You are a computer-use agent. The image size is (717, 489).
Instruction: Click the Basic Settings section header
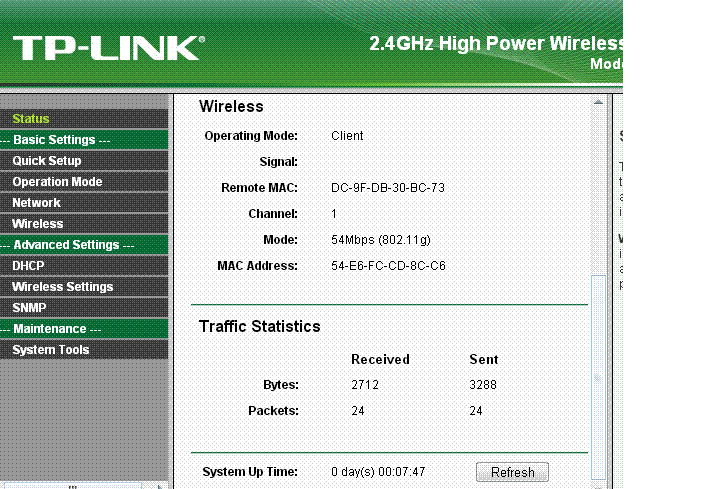84,140
